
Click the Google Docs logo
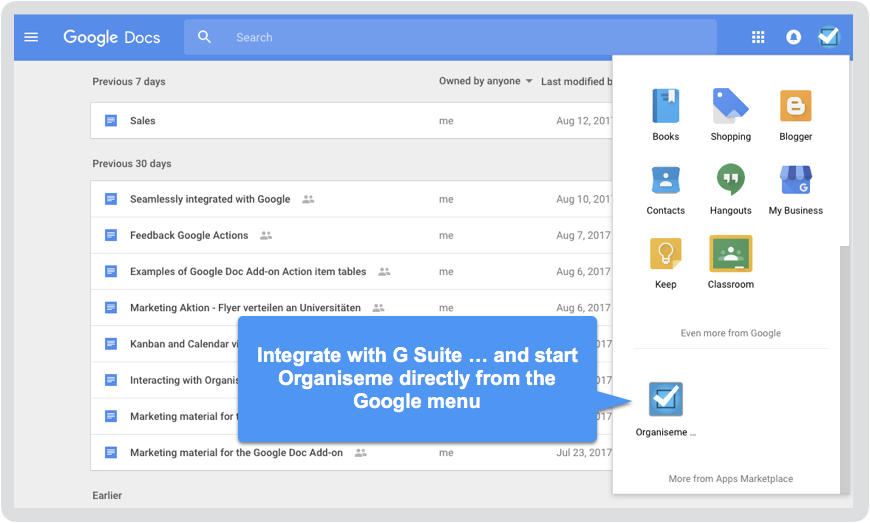point(112,37)
